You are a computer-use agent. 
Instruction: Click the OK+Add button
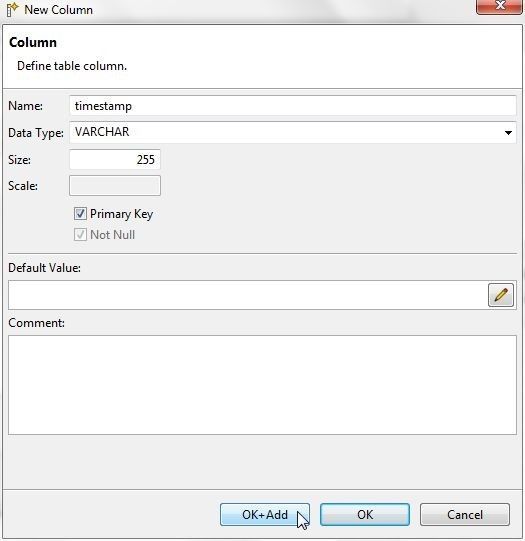[265, 514]
